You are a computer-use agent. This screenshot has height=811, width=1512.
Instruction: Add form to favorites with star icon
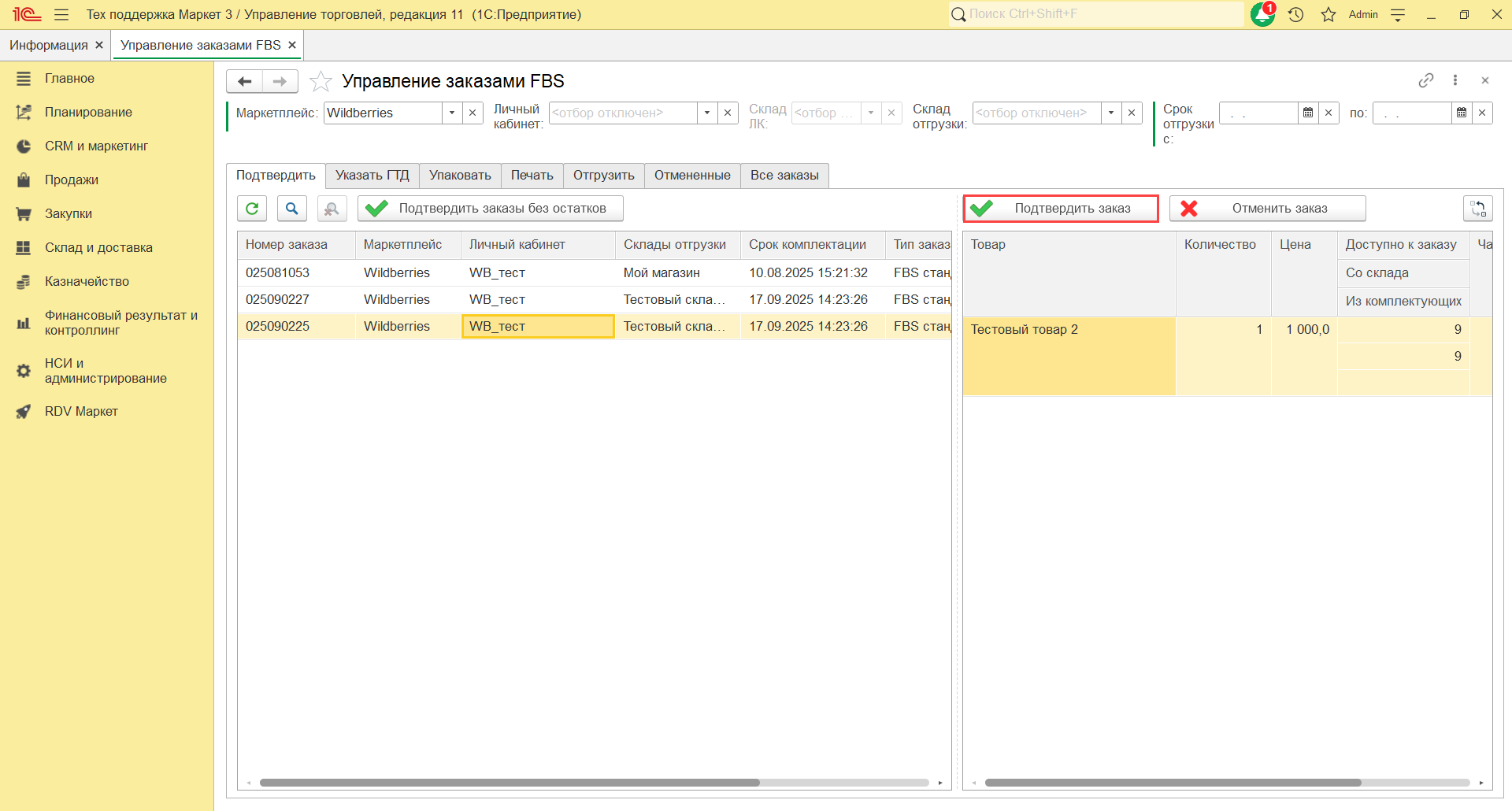click(x=321, y=81)
